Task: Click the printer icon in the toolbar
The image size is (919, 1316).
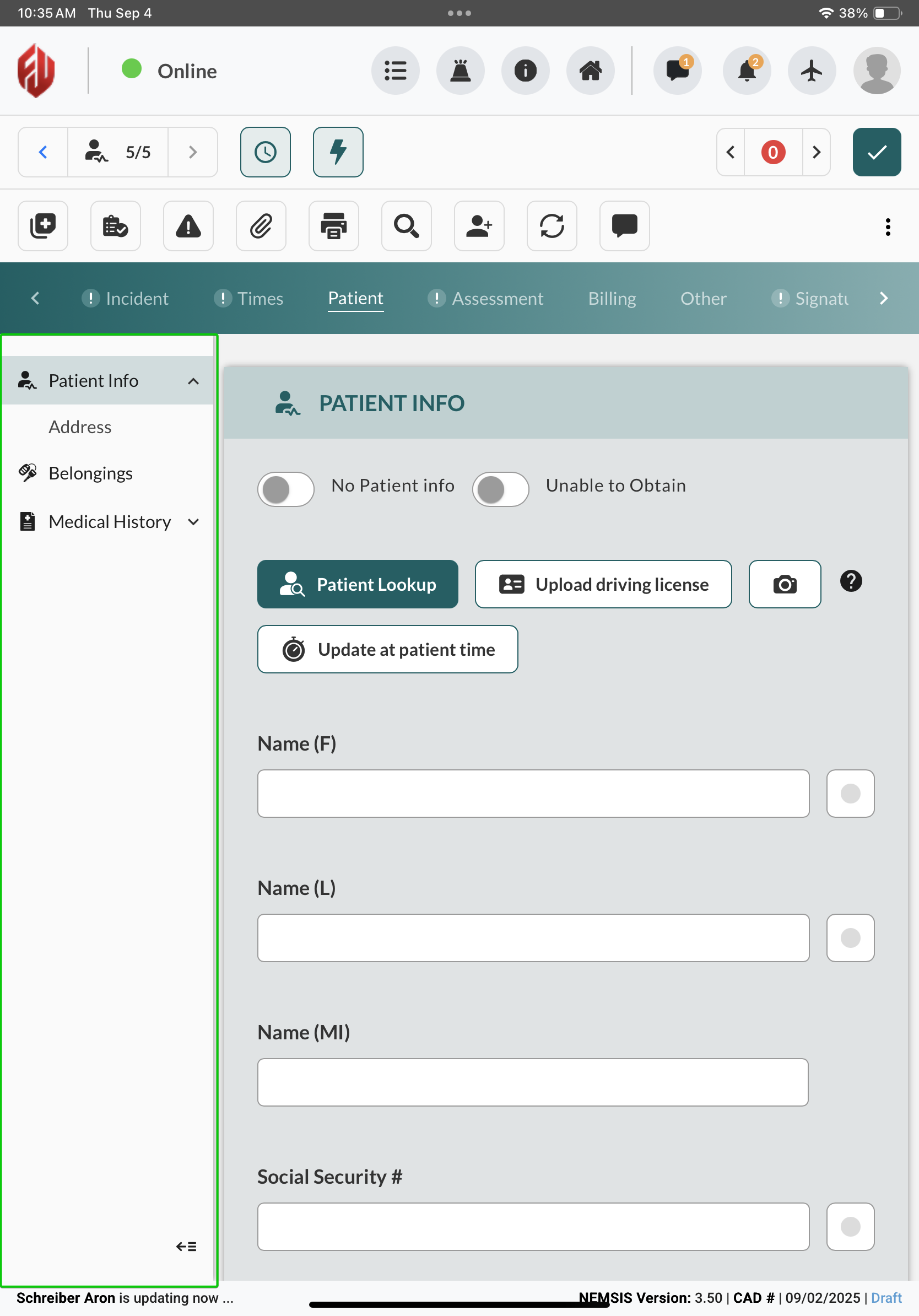Action: 333,226
